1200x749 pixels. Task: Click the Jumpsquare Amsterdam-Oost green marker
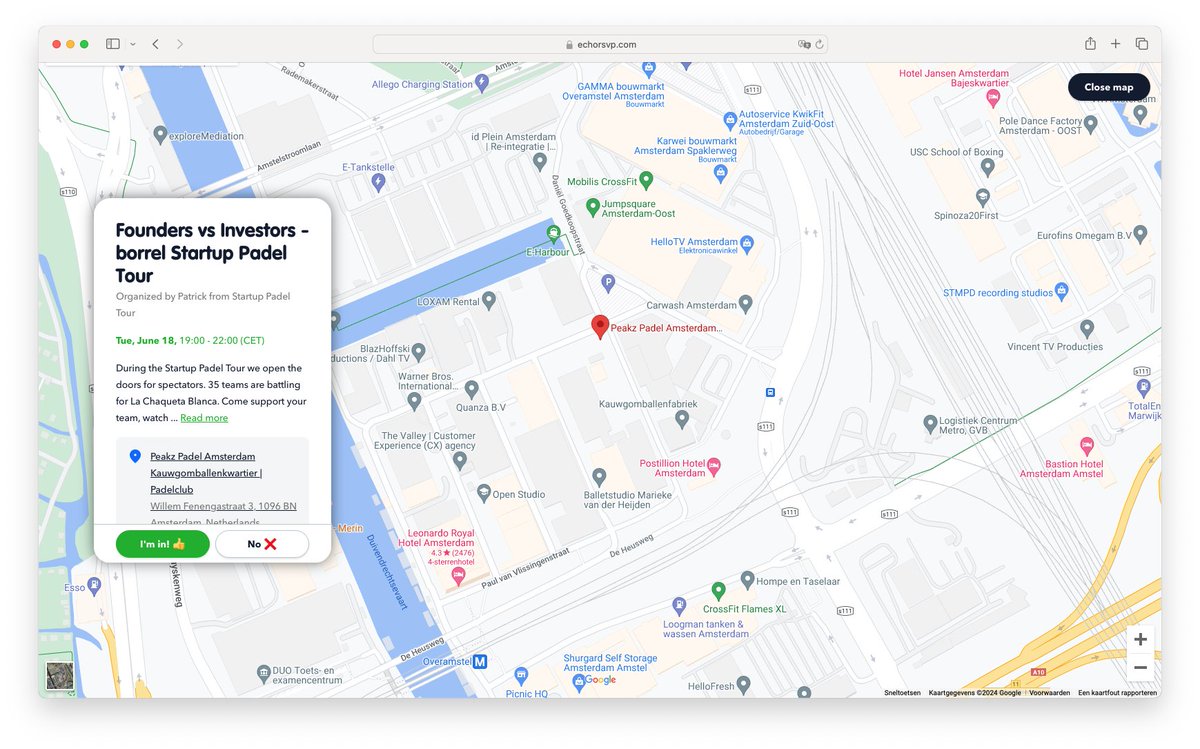click(592, 207)
